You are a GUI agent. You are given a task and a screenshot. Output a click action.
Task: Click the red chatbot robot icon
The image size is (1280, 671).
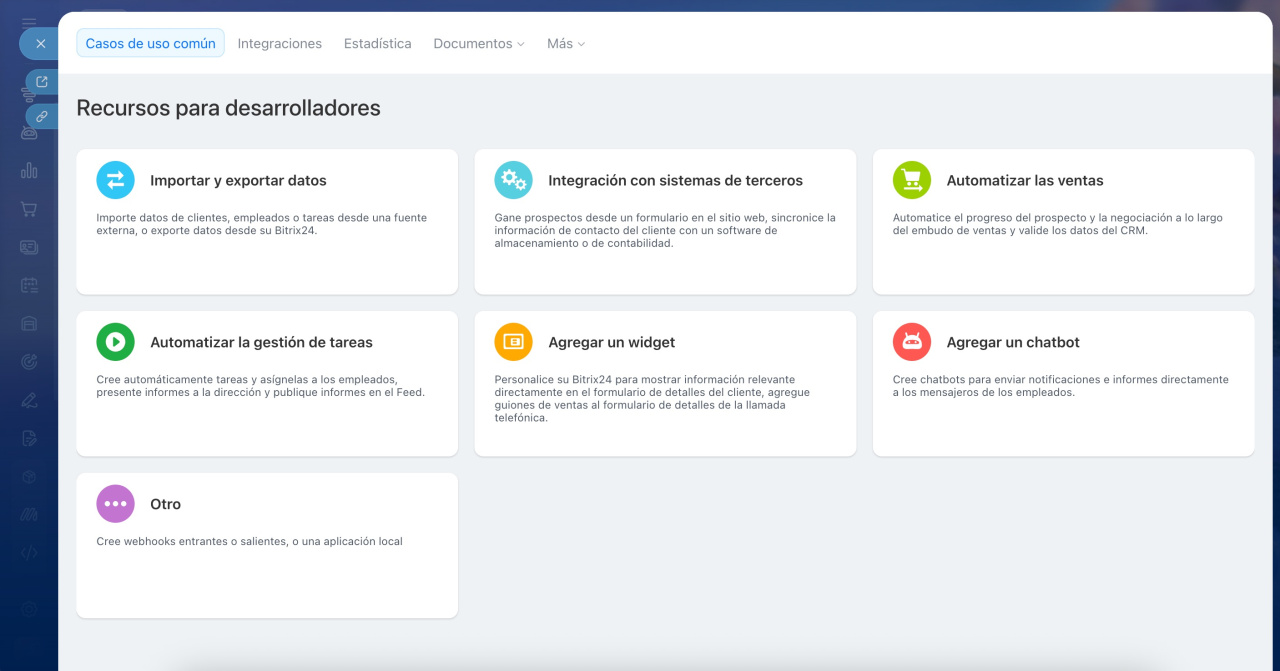coord(911,342)
